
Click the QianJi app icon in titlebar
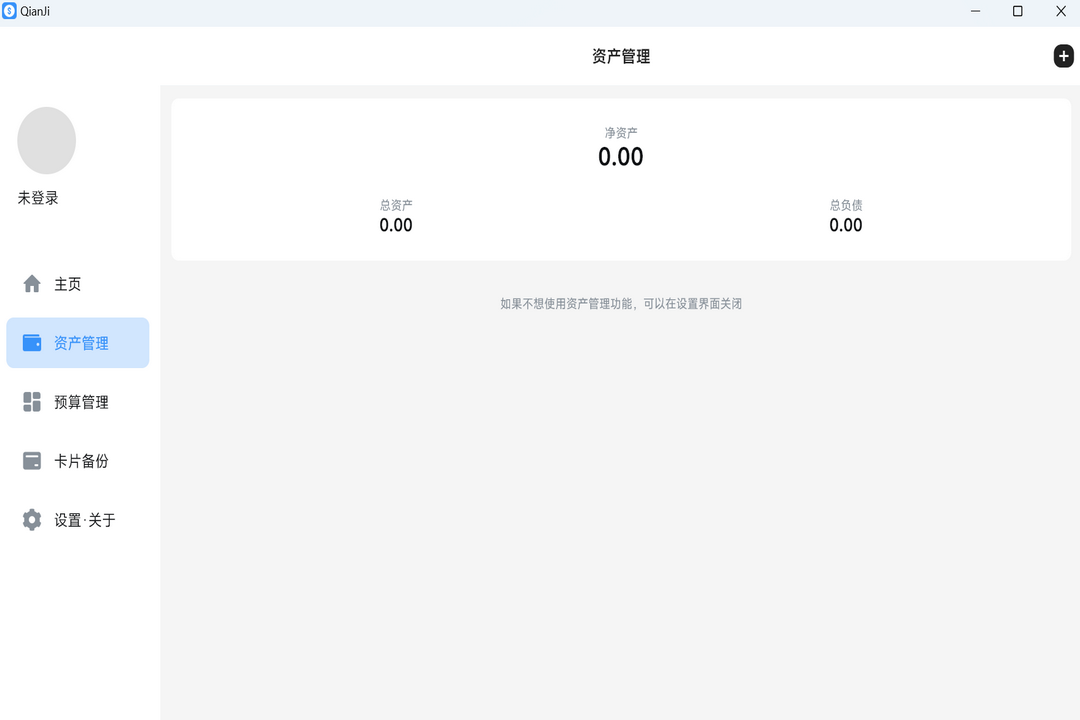pos(11,11)
